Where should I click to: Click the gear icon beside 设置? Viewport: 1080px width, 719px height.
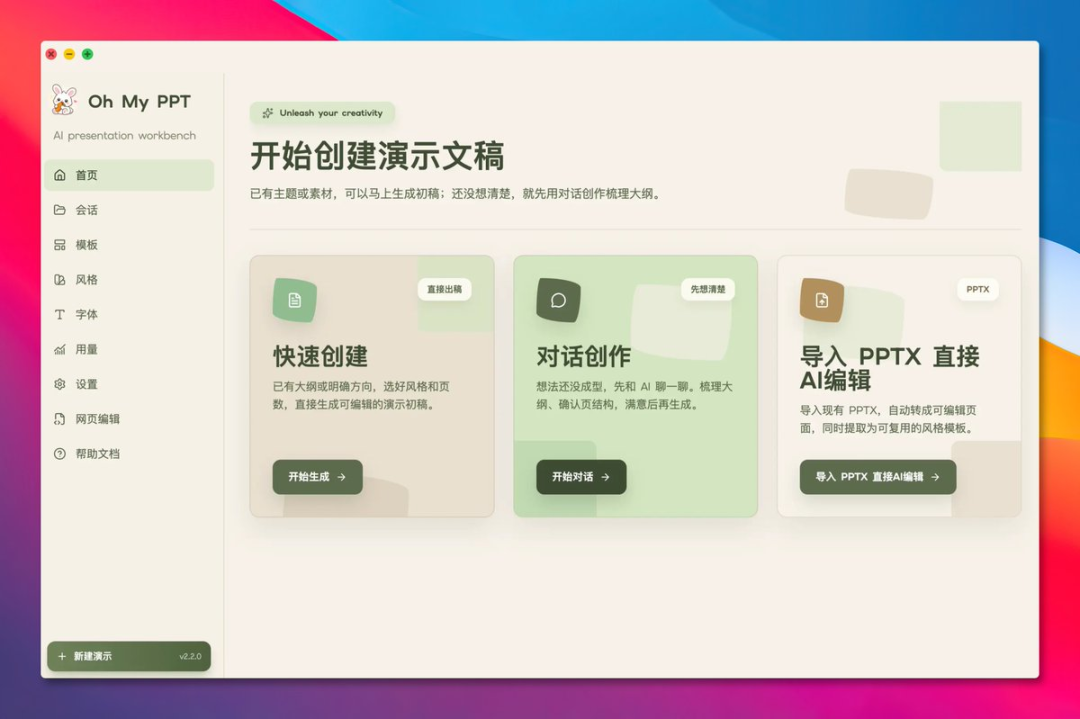coord(60,384)
